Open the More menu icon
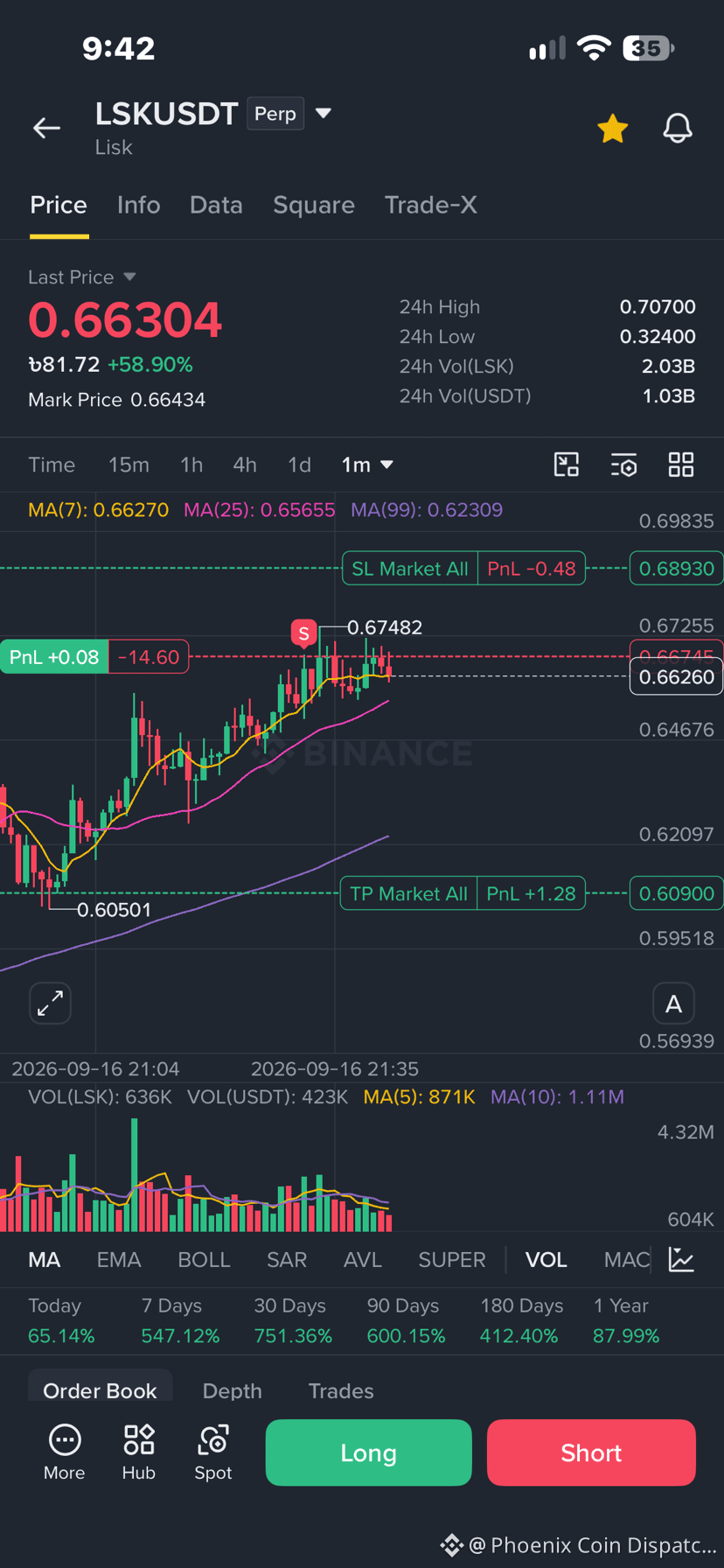Viewport: 724px width, 1568px height. click(65, 1452)
